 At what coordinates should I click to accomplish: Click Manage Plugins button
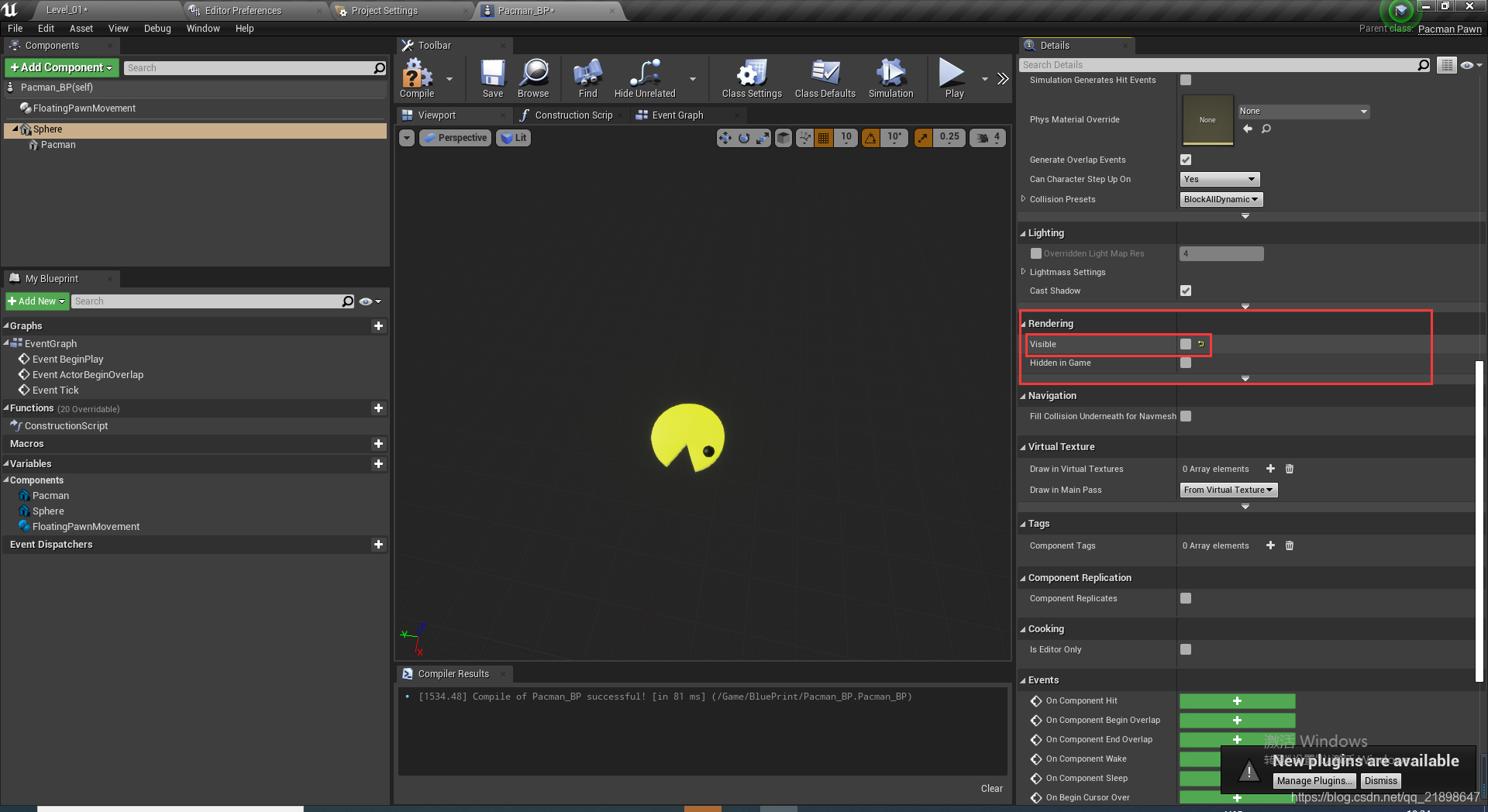1314,781
